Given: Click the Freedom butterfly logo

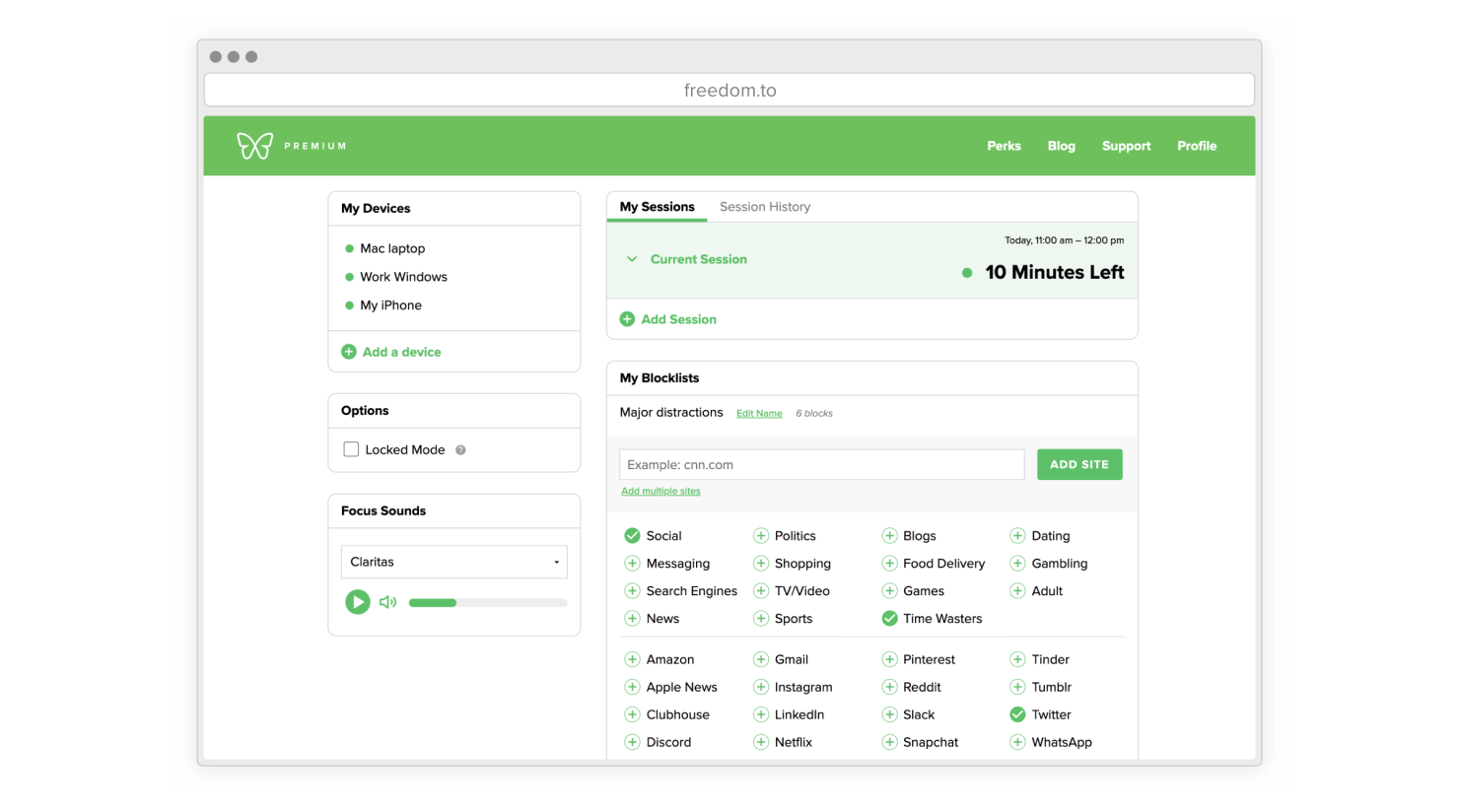Looking at the screenshot, I should 254,146.
